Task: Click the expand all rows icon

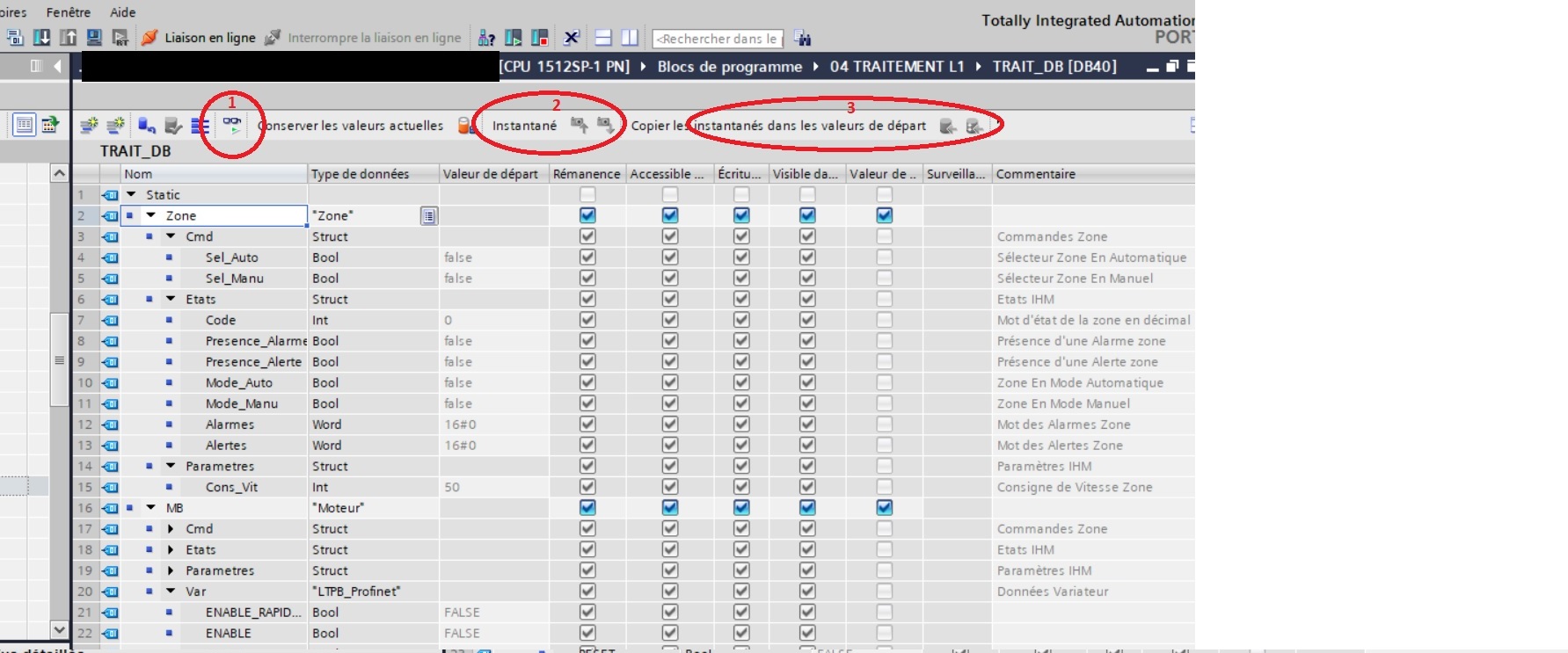Action: [x=201, y=126]
